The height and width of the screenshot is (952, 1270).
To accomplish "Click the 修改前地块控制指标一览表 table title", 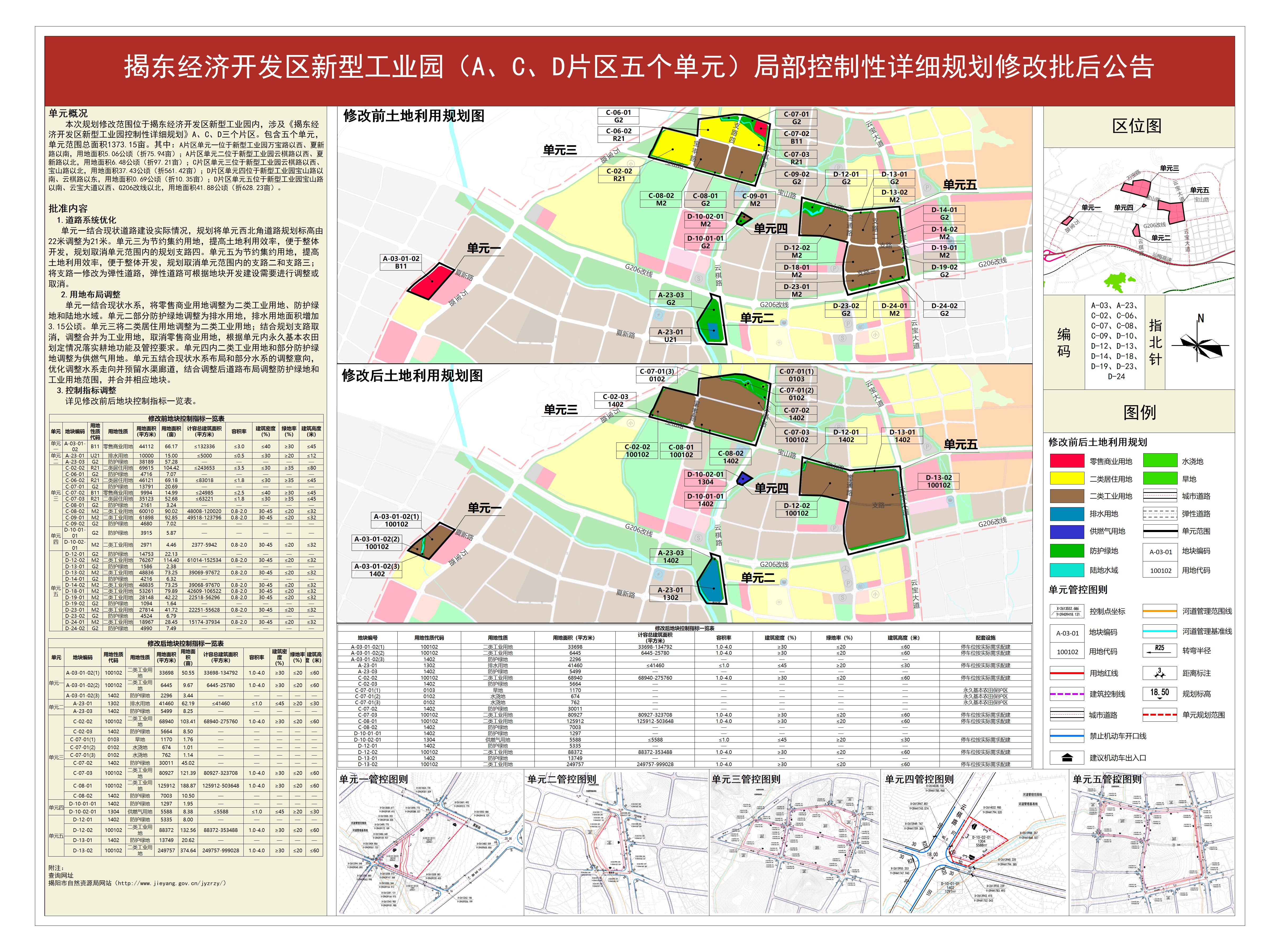I will coord(186,418).
